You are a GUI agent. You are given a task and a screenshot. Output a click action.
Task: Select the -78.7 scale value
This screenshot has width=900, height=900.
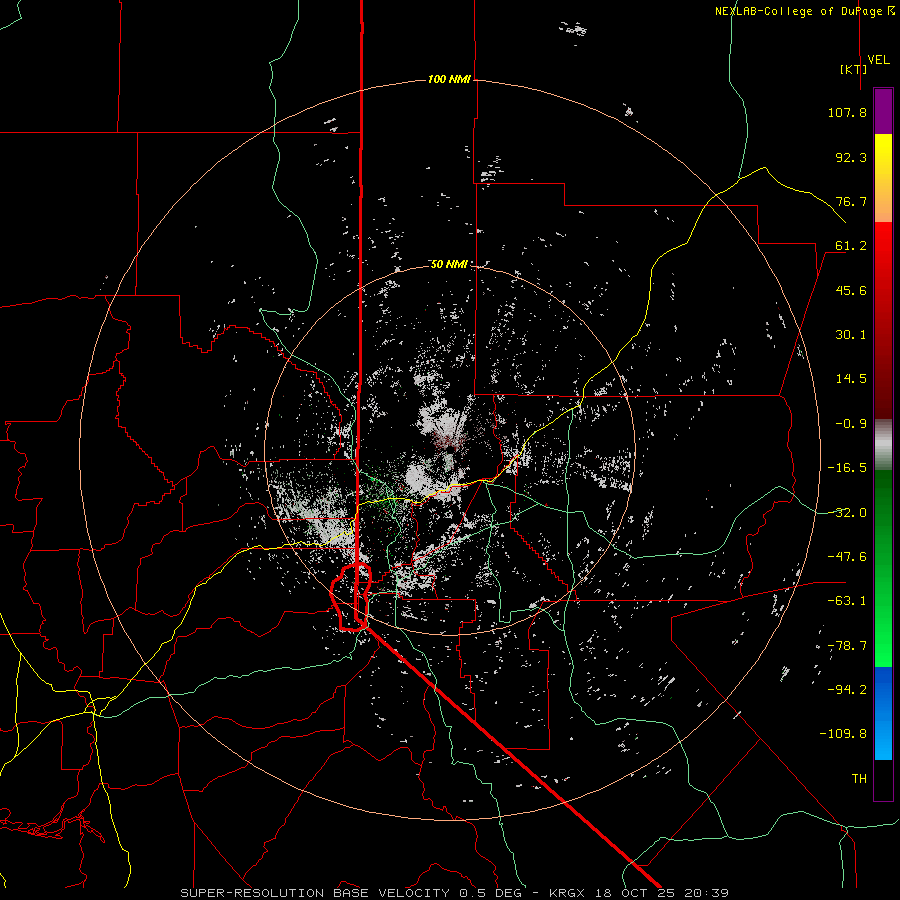tap(847, 646)
